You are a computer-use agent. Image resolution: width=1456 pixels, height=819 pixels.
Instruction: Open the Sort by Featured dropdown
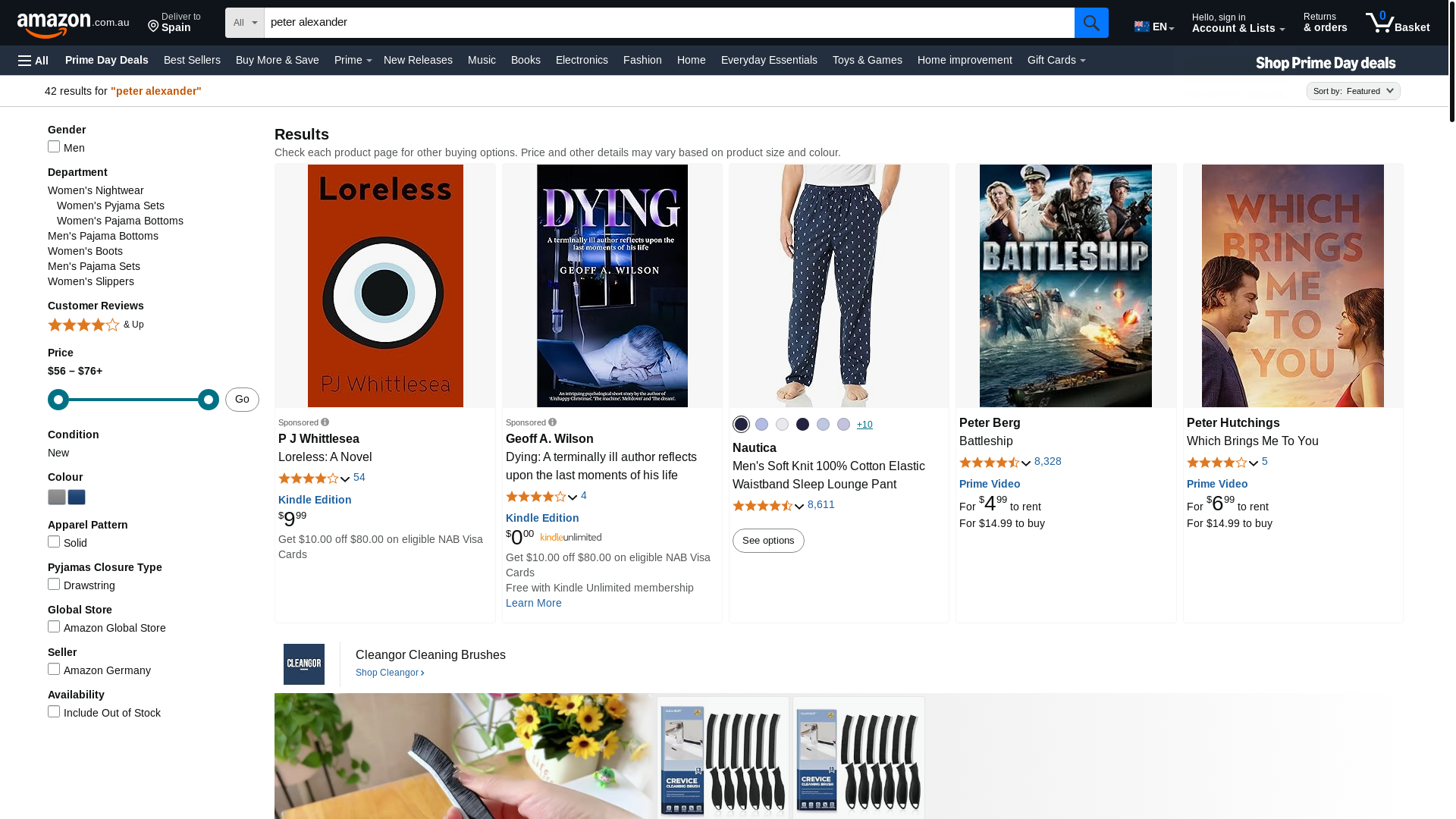1353,91
